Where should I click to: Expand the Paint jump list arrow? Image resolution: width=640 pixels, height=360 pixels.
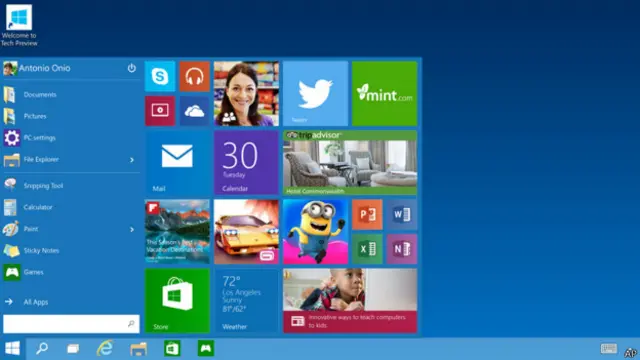point(132,229)
